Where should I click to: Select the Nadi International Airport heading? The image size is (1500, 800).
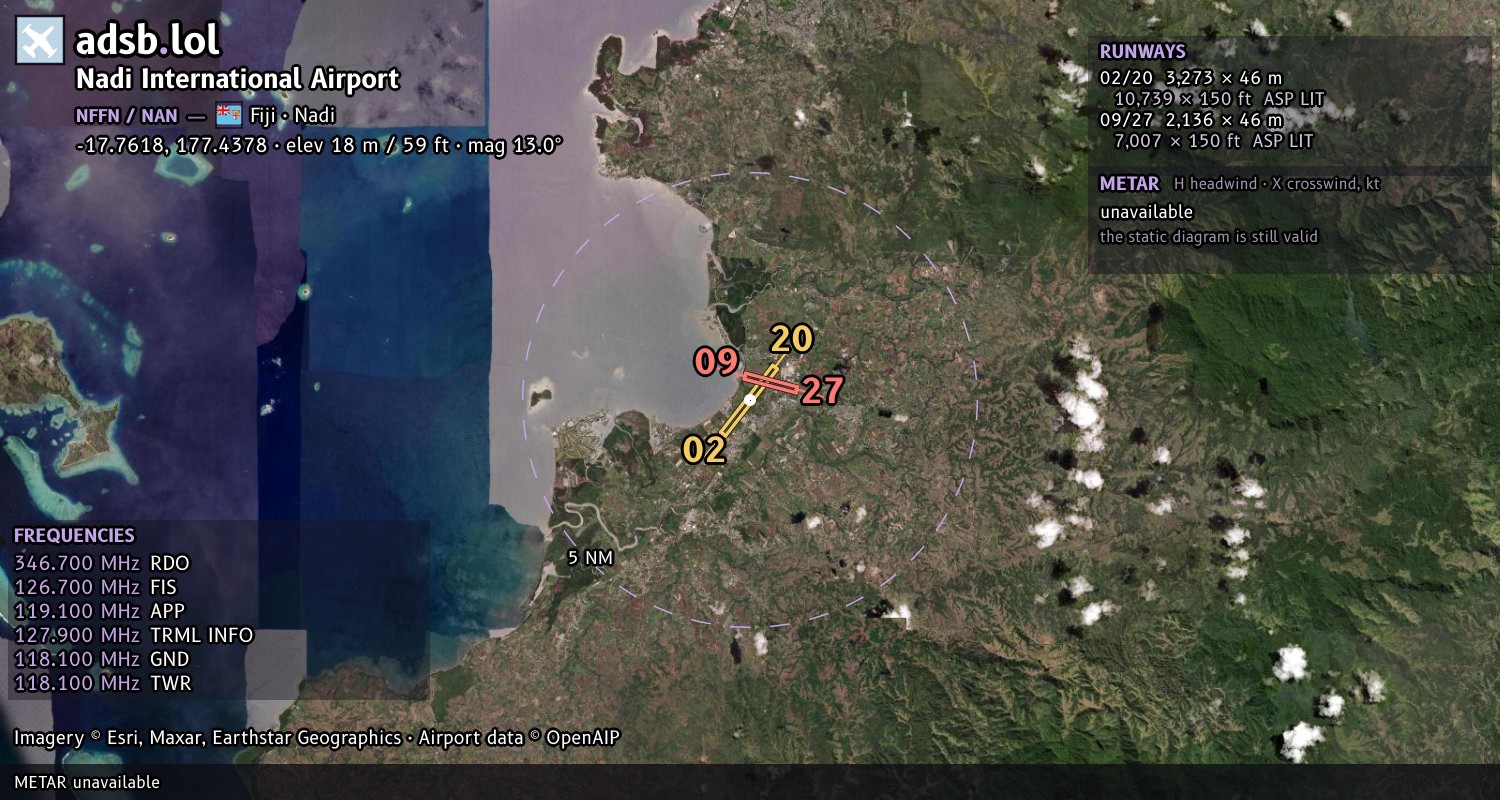[238, 79]
